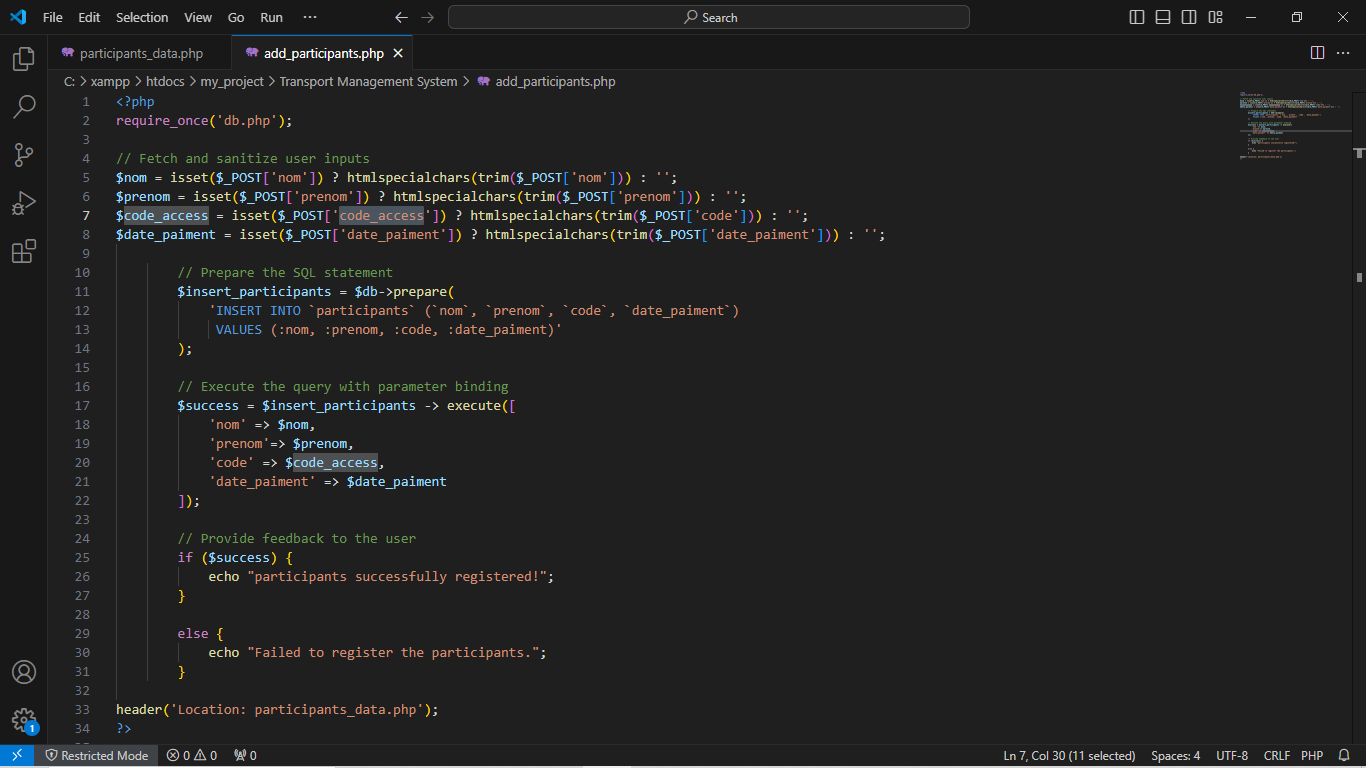Go back with the left arrow
The image size is (1366, 768).
(x=401, y=17)
